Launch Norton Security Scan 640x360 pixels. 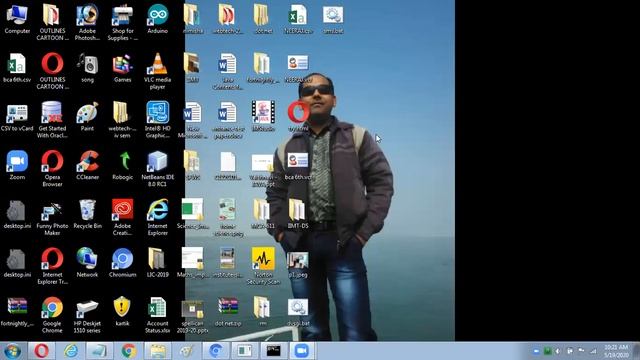click(263, 266)
